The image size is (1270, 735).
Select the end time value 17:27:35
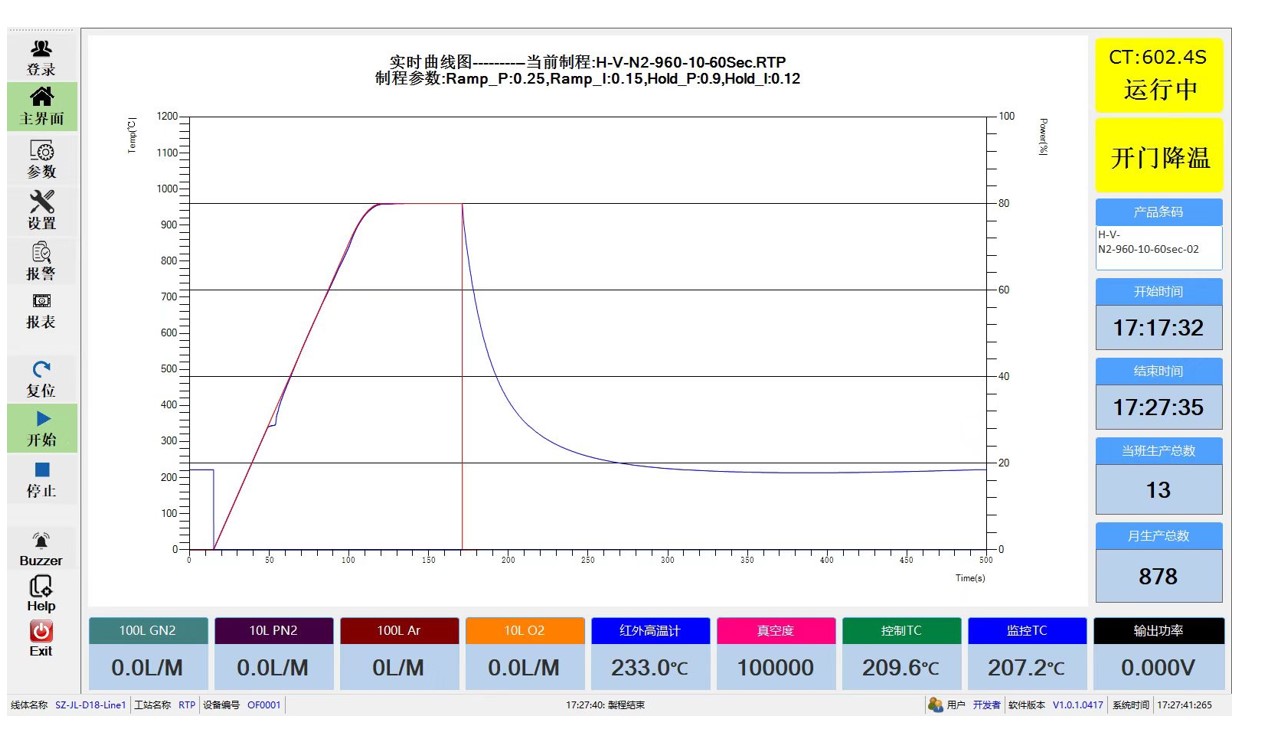pyautogui.click(x=1159, y=407)
